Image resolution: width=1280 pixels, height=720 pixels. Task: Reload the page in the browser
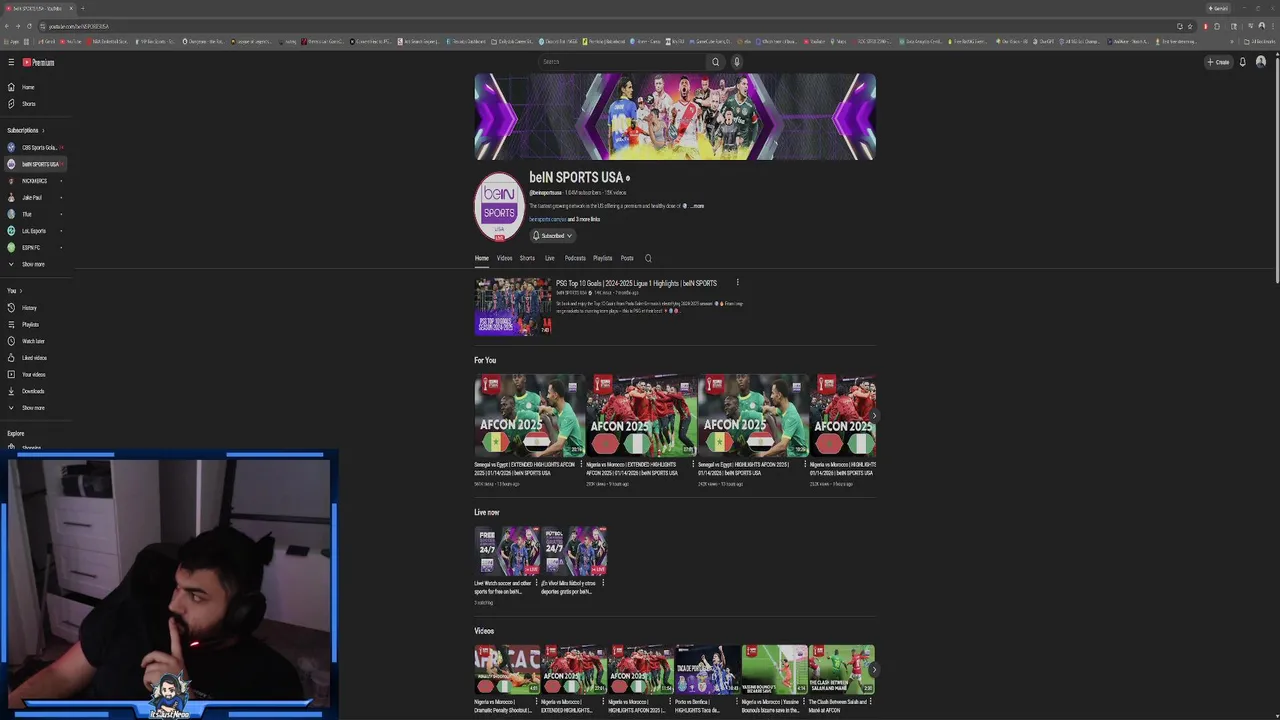pos(29,26)
